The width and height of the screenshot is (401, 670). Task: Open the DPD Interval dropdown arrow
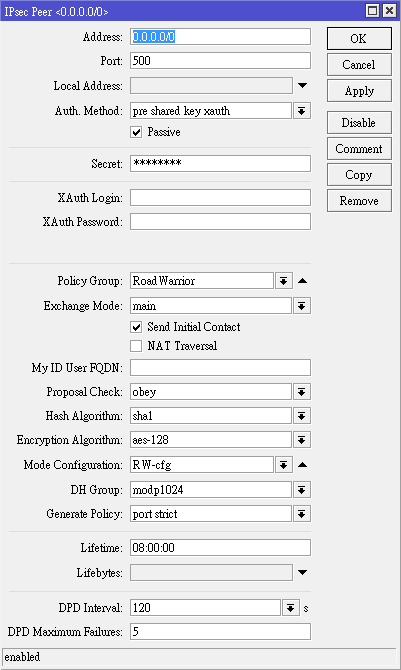(x=290, y=608)
